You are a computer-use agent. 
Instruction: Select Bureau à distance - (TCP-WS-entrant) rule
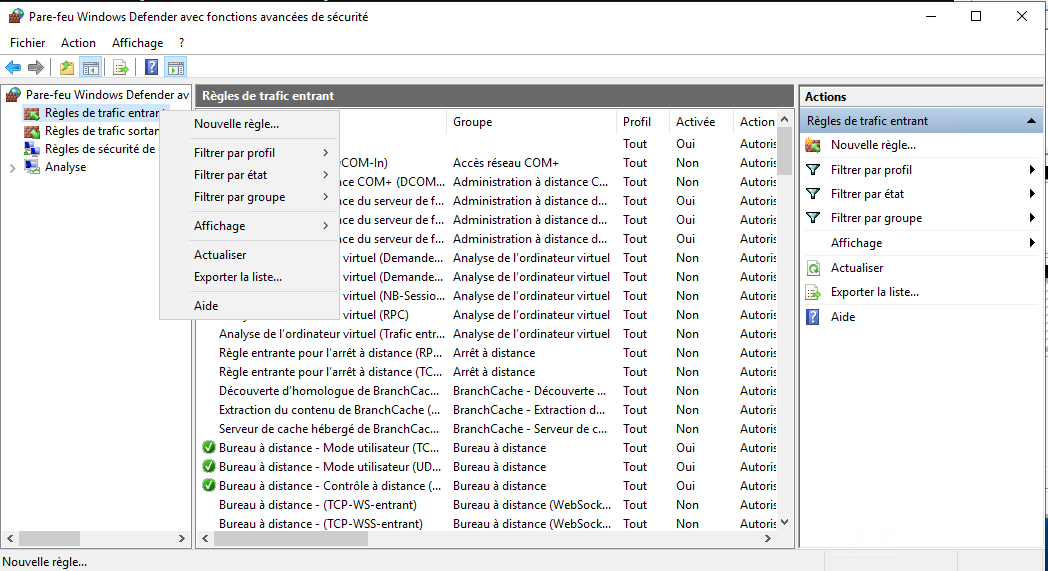(317, 505)
